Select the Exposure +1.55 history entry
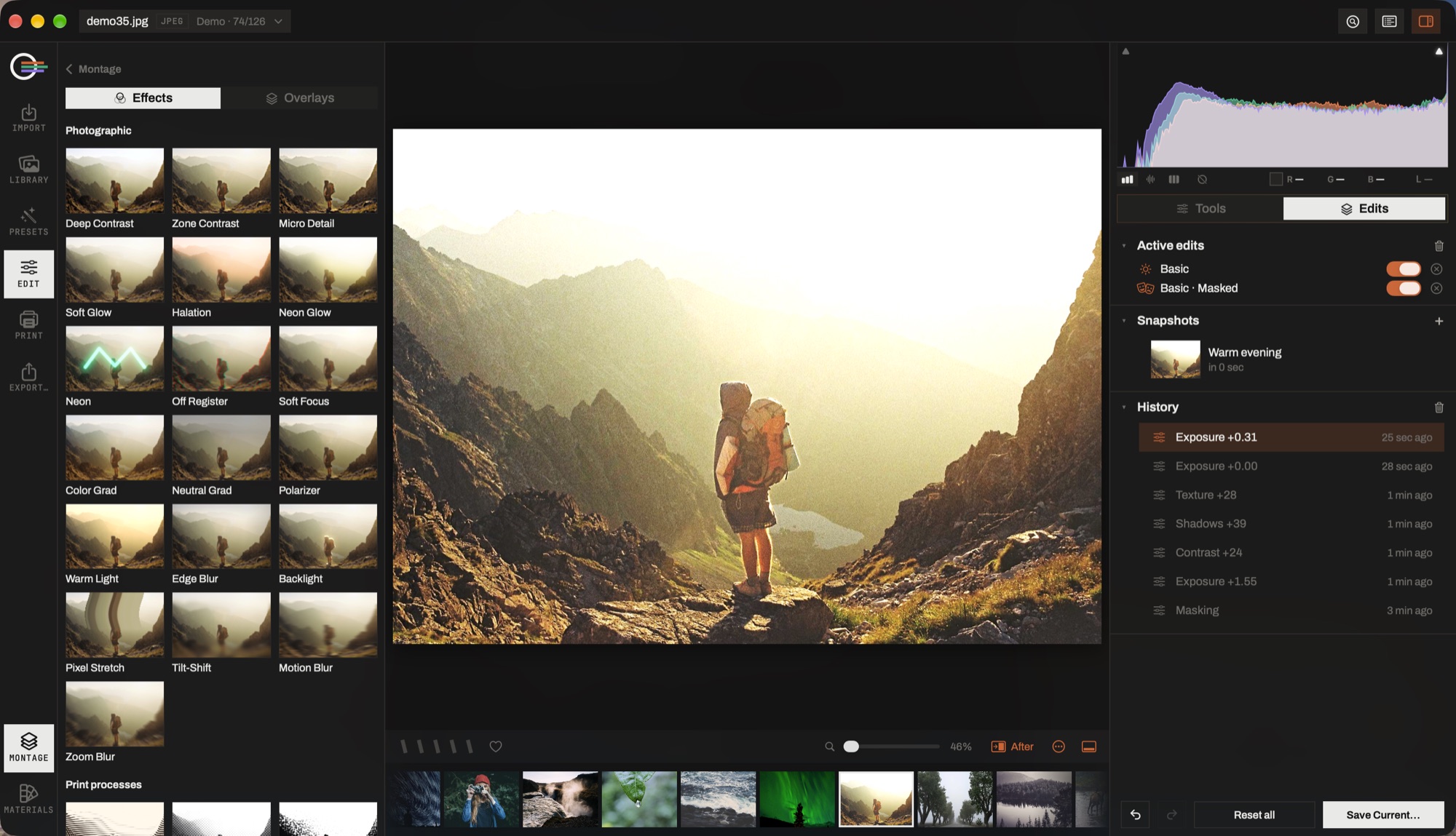This screenshot has width=1456, height=836. pyautogui.click(x=1291, y=581)
